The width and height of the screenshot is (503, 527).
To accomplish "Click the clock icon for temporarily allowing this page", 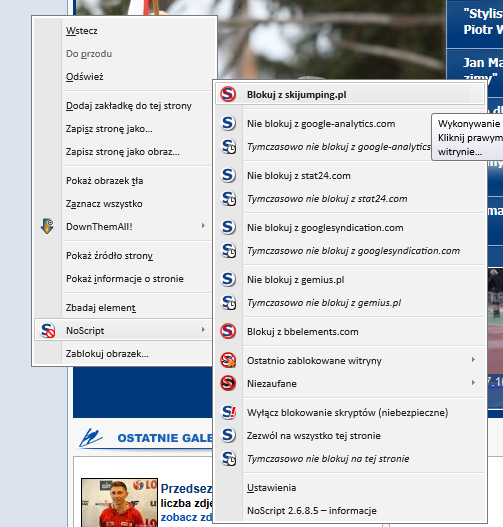I will pos(228,458).
